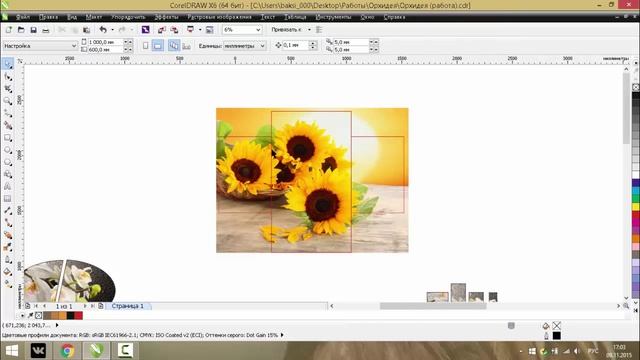Screen dimensions: 640x360
Task: Open the Fill tool flyout
Action: point(7,272)
